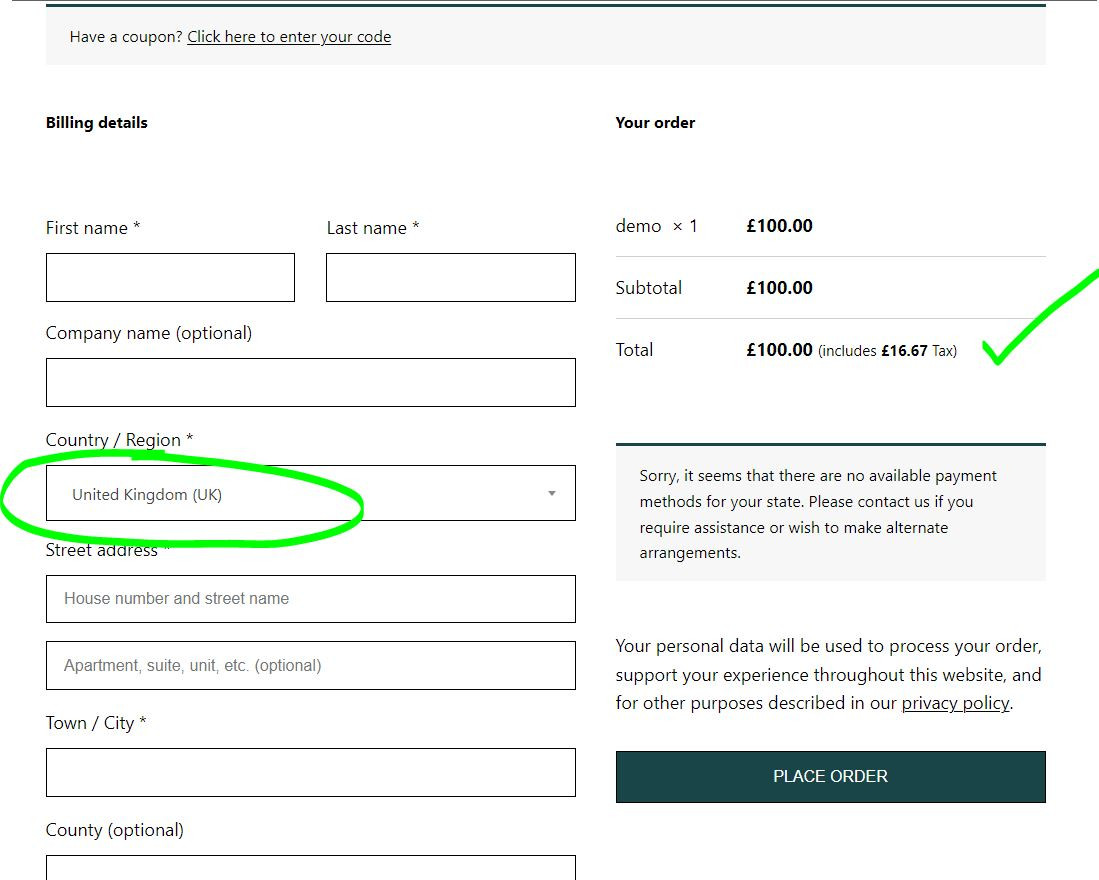This screenshot has width=1099, height=880.
Task: Select the Apartment, suite, unit field
Action: pyautogui.click(x=310, y=666)
